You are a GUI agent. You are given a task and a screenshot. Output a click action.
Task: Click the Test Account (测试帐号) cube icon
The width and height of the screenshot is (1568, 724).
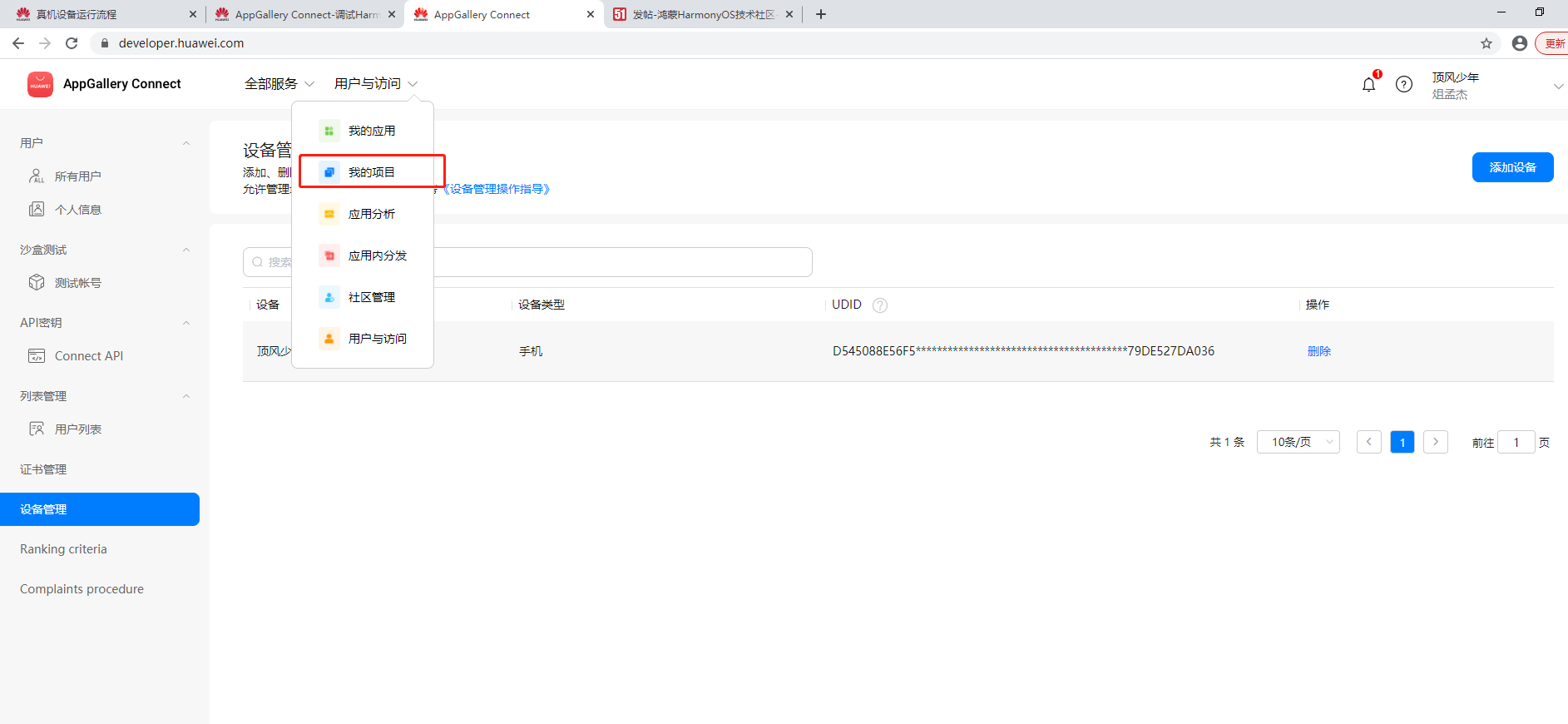(37, 282)
